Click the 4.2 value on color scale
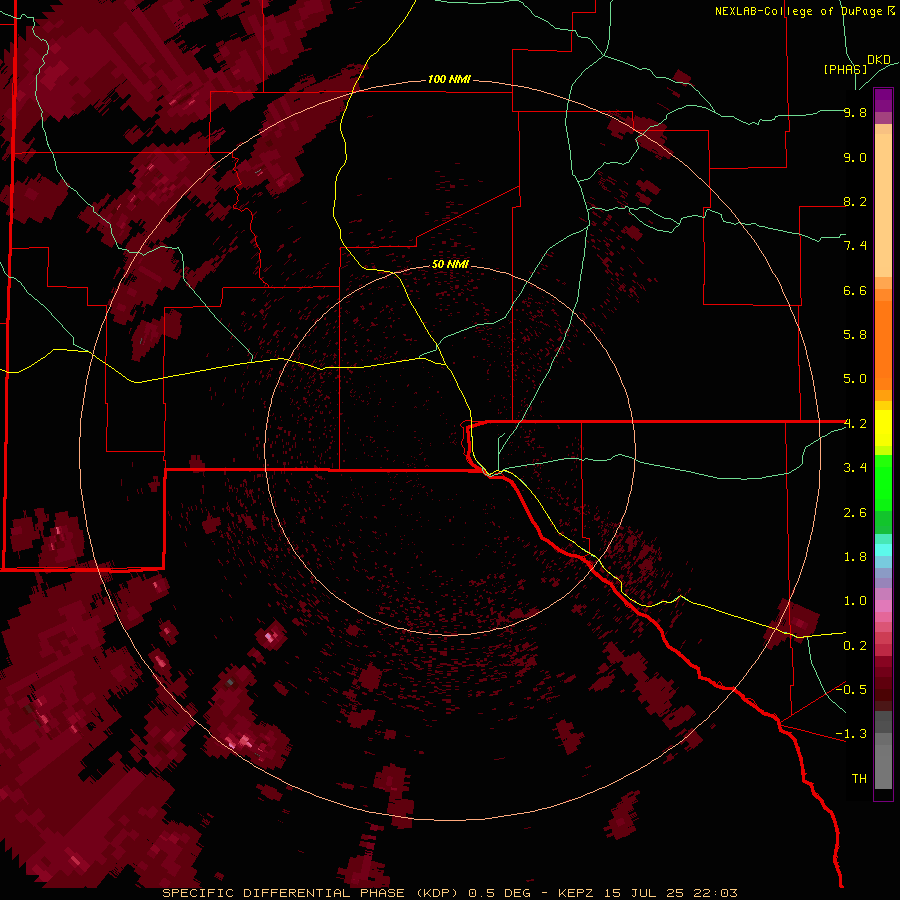Image resolution: width=900 pixels, height=900 pixels. click(x=855, y=424)
